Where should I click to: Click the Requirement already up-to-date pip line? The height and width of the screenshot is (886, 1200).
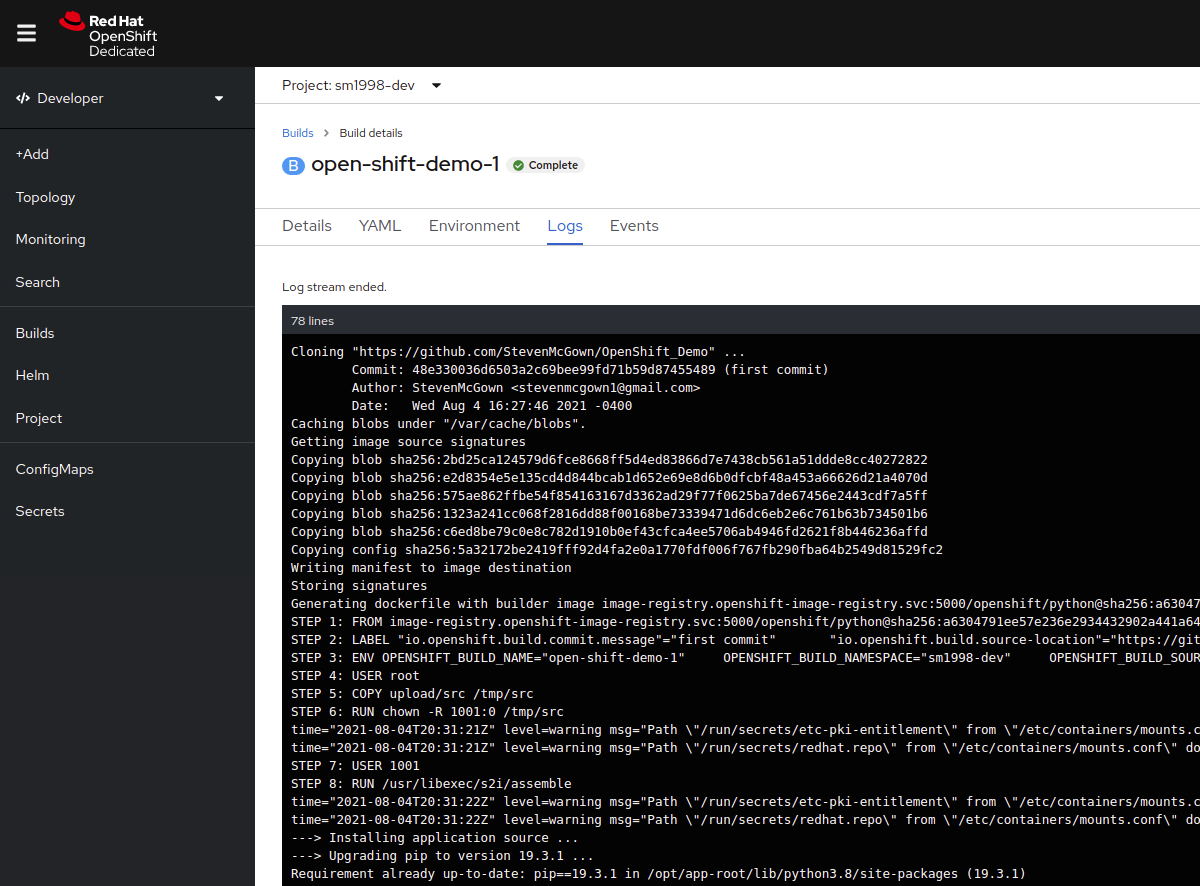point(658,874)
